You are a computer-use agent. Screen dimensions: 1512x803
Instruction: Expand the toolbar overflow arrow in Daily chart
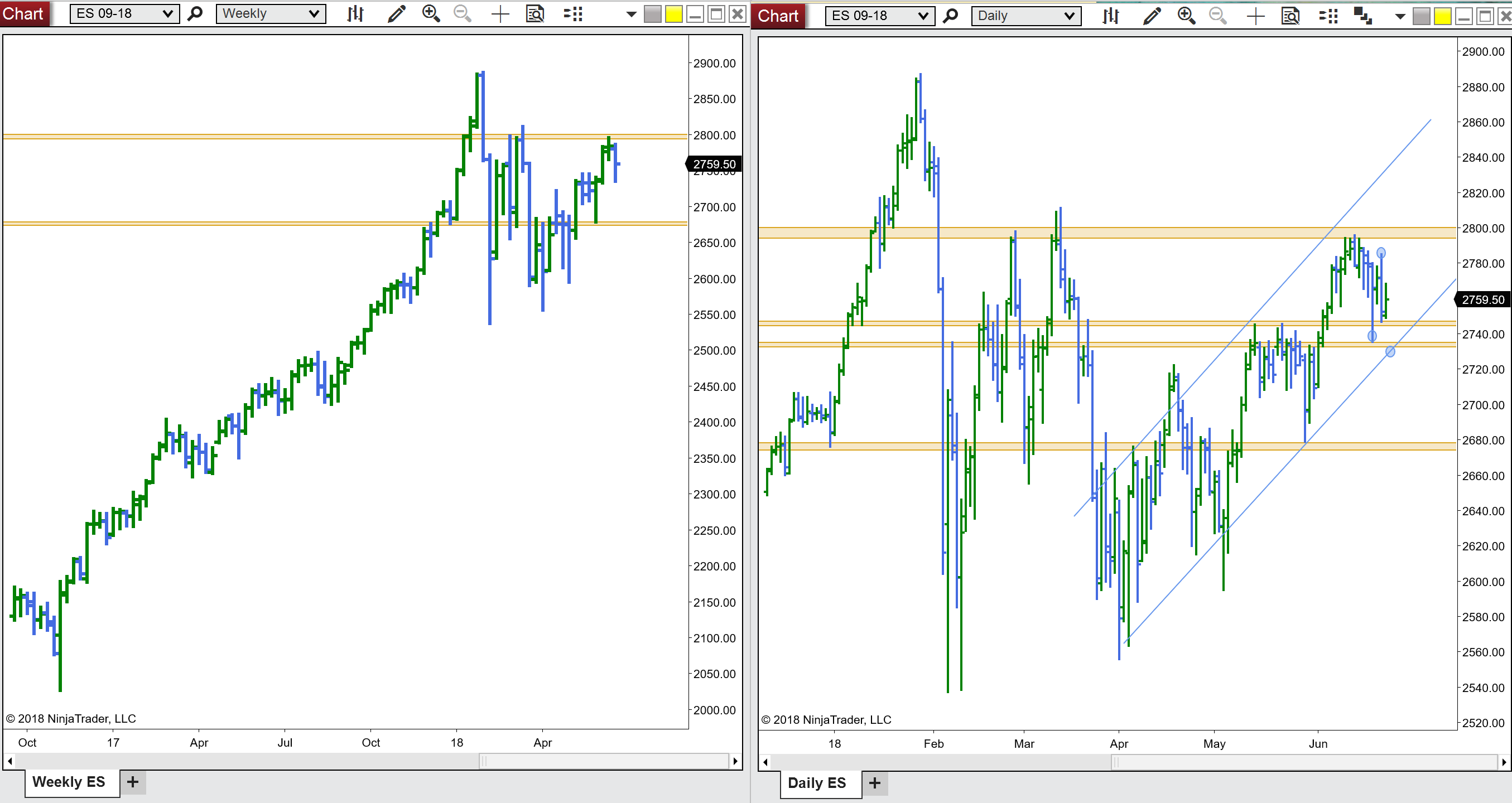[1400, 16]
